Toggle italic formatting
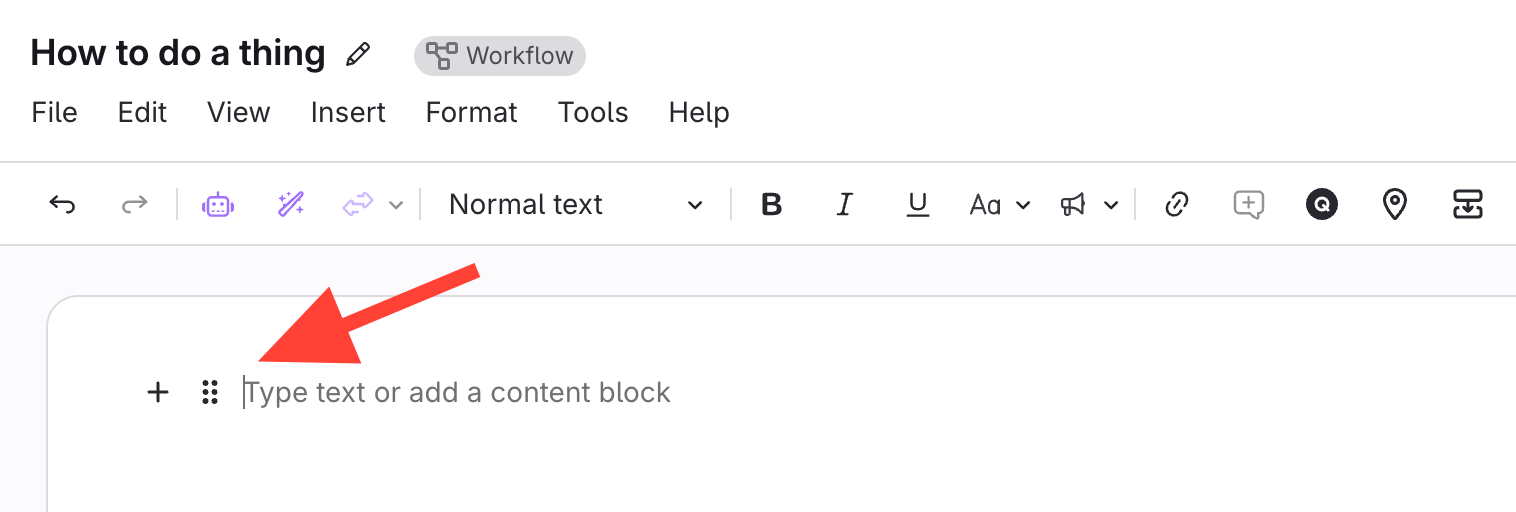The height and width of the screenshot is (512, 1516). coord(844,205)
